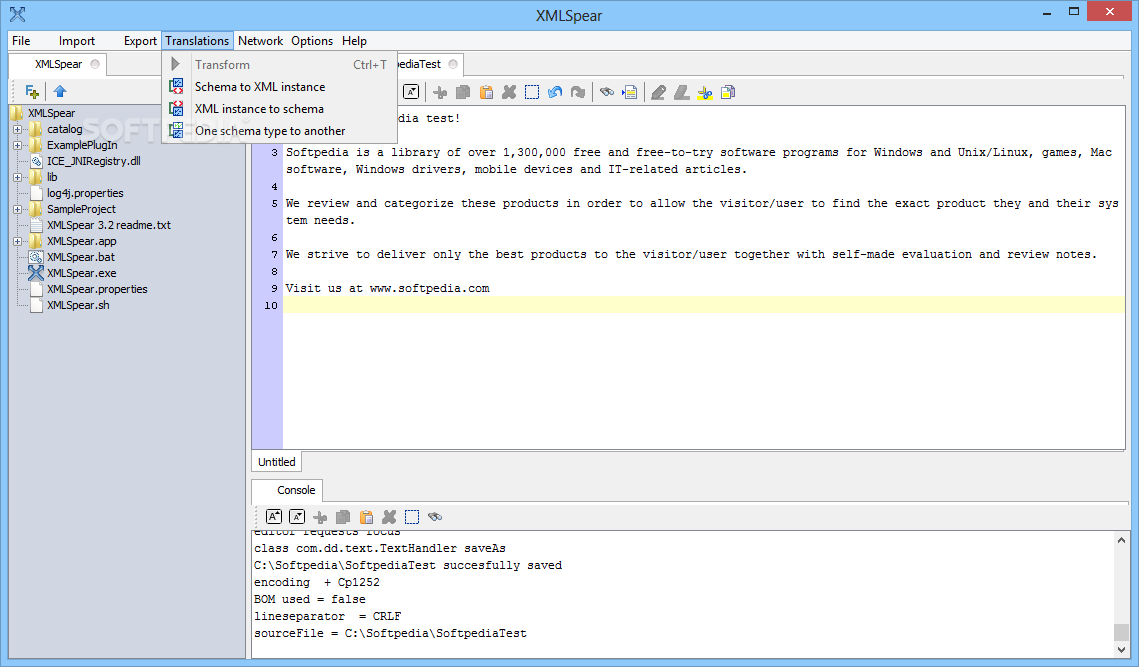The image size is (1139, 667).
Task: Click the Cut scissors icon in editor toolbar
Action: click(439, 92)
